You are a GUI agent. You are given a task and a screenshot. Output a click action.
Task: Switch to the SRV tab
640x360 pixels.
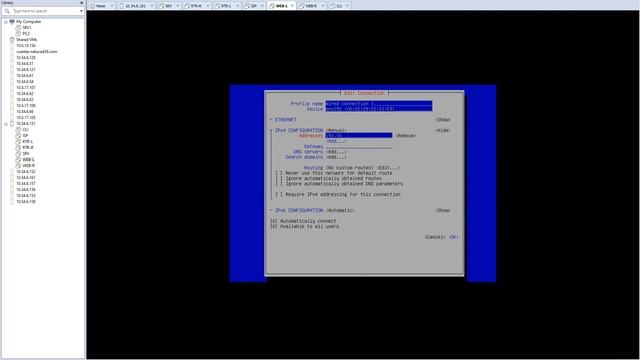[168, 6]
